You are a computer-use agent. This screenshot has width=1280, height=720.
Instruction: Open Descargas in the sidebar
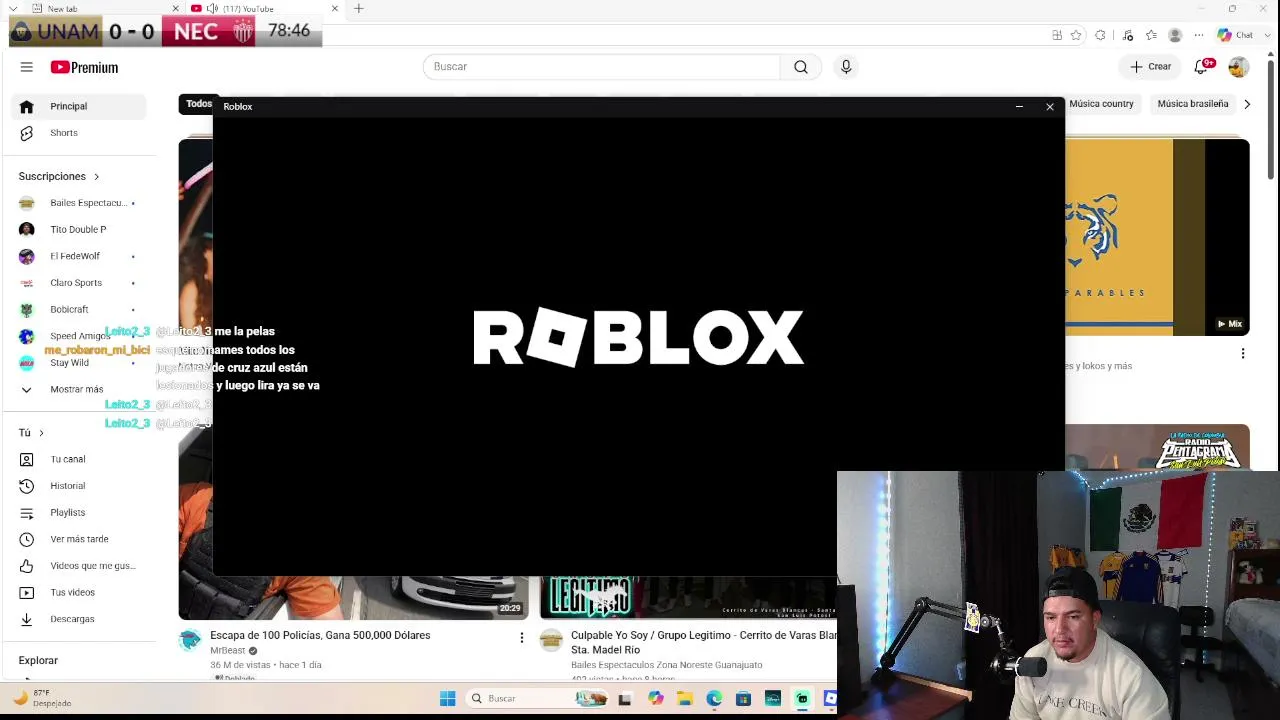(x=75, y=619)
